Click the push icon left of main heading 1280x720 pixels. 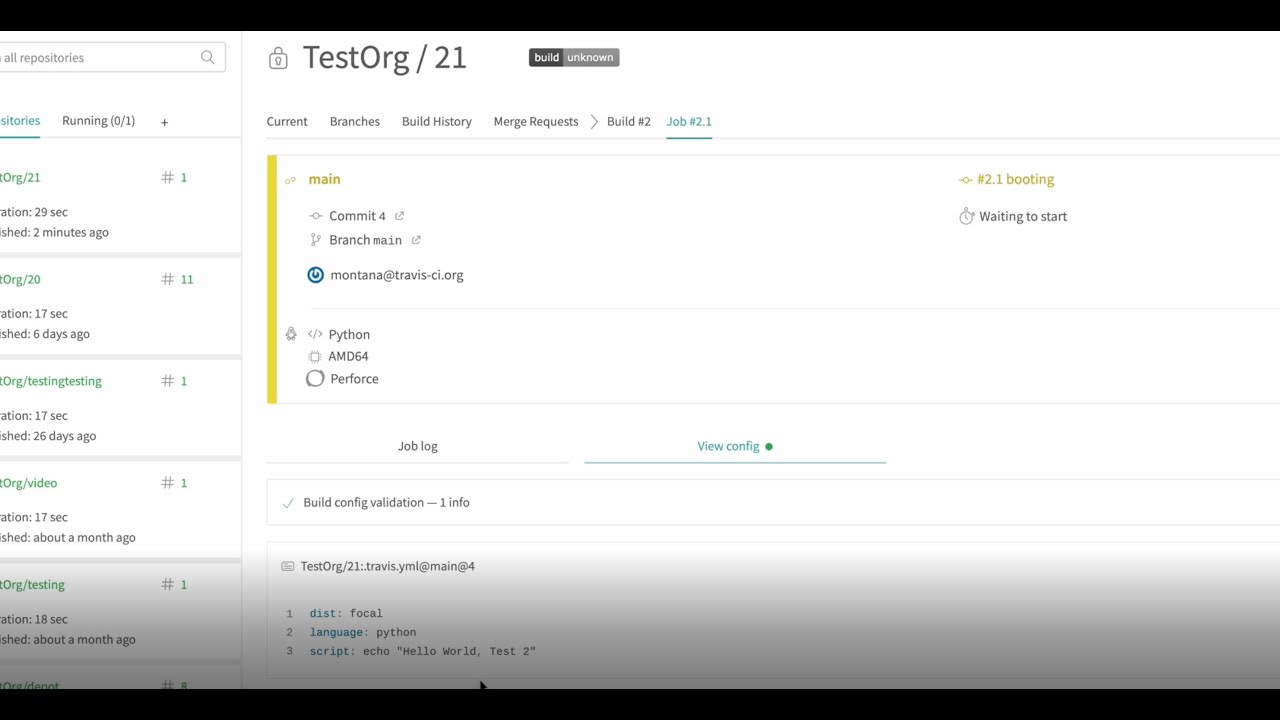[290, 180]
